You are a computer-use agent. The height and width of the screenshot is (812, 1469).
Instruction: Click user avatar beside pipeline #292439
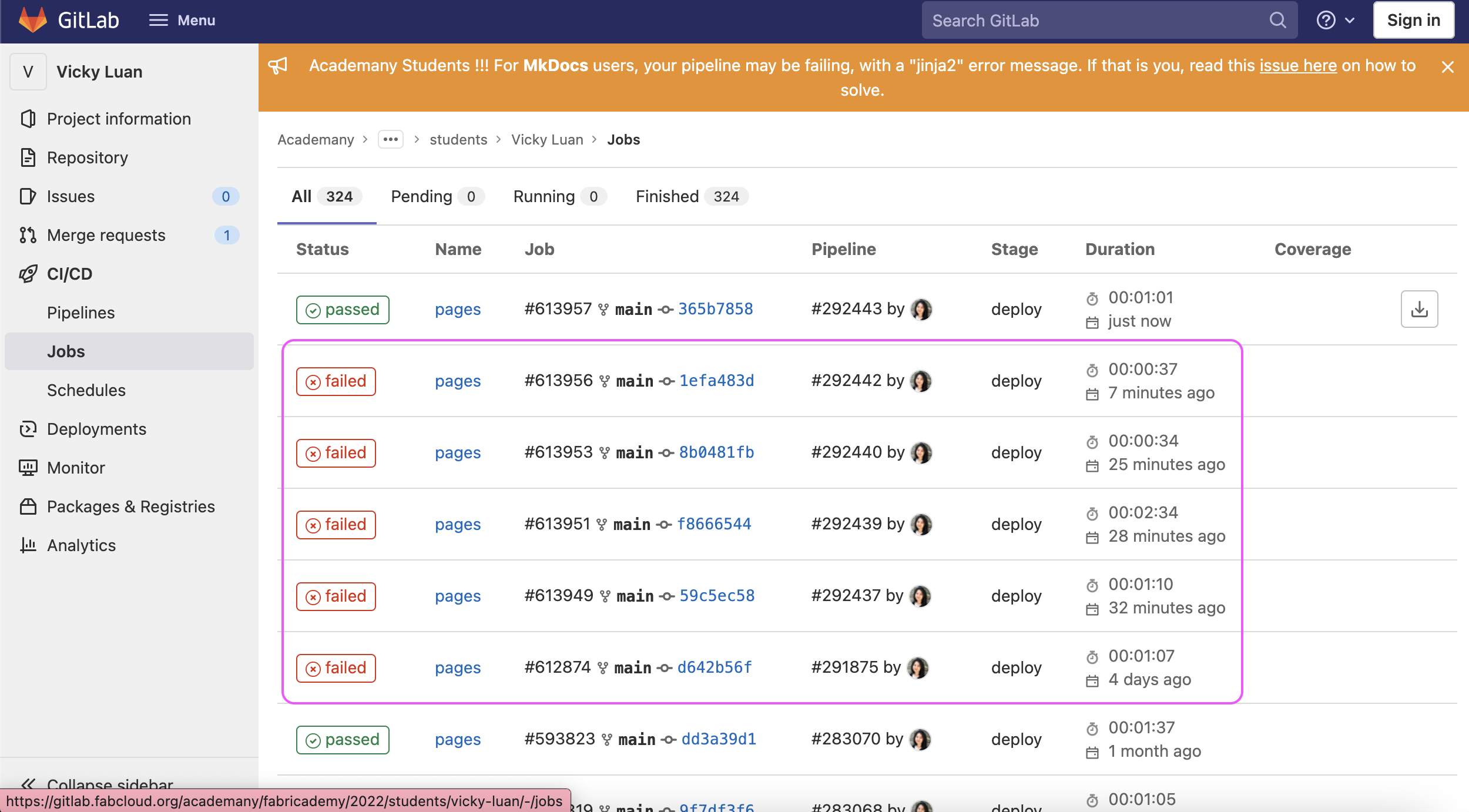(921, 525)
